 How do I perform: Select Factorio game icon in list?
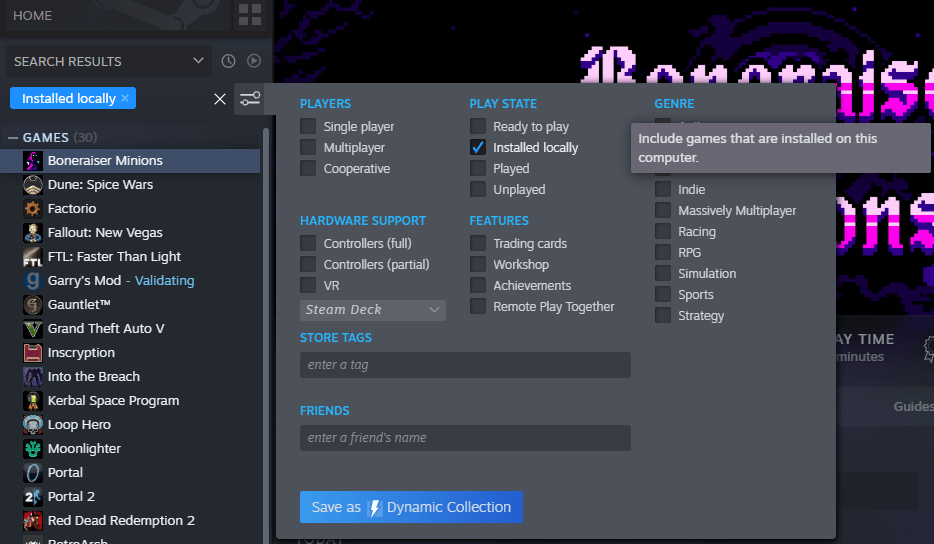pyautogui.click(x=32, y=208)
